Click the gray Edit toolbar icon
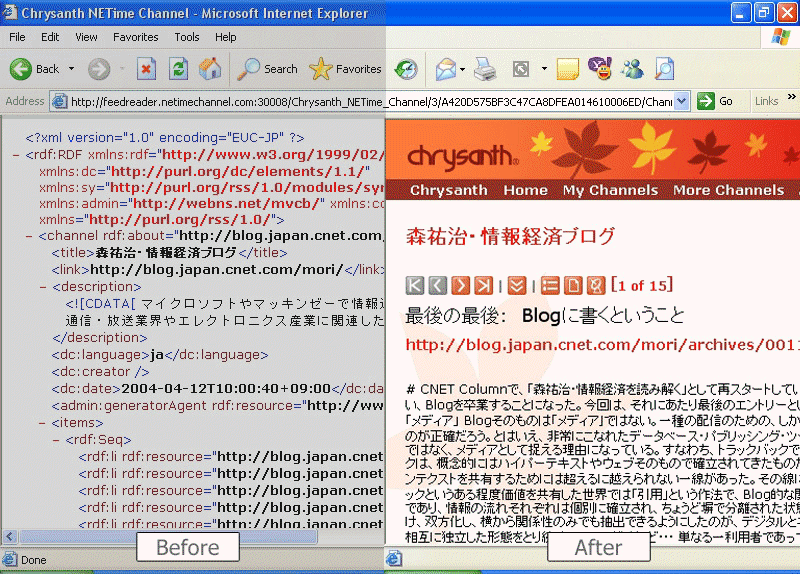Viewport: 800px width, 574px height. (x=521, y=69)
